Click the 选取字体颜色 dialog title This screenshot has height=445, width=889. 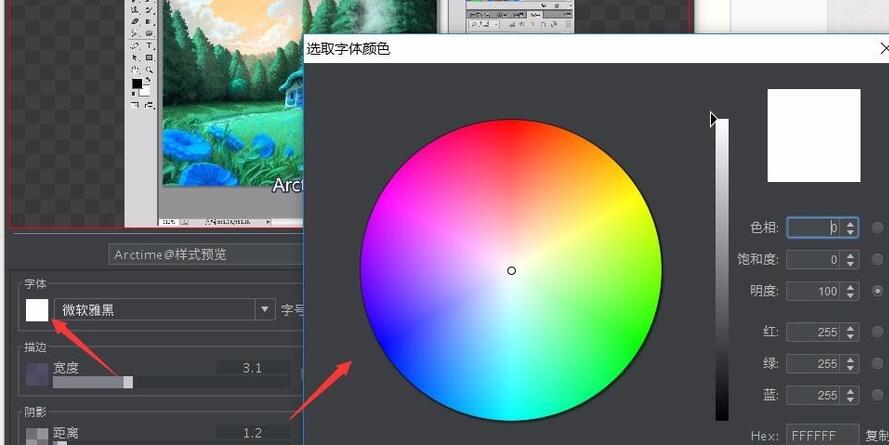(x=348, y=49)
